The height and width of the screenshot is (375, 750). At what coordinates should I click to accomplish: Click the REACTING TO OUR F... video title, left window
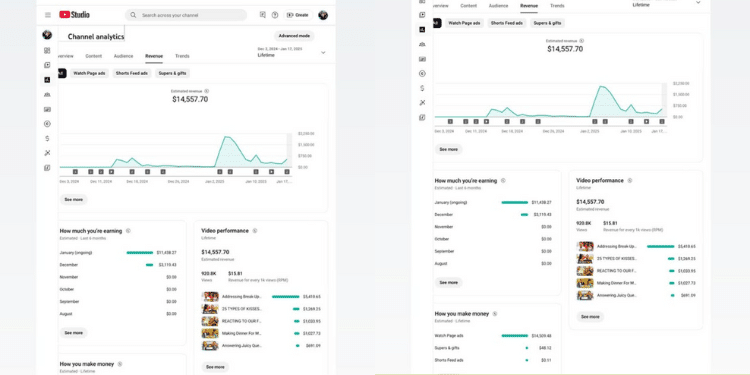tap(242, 321)
